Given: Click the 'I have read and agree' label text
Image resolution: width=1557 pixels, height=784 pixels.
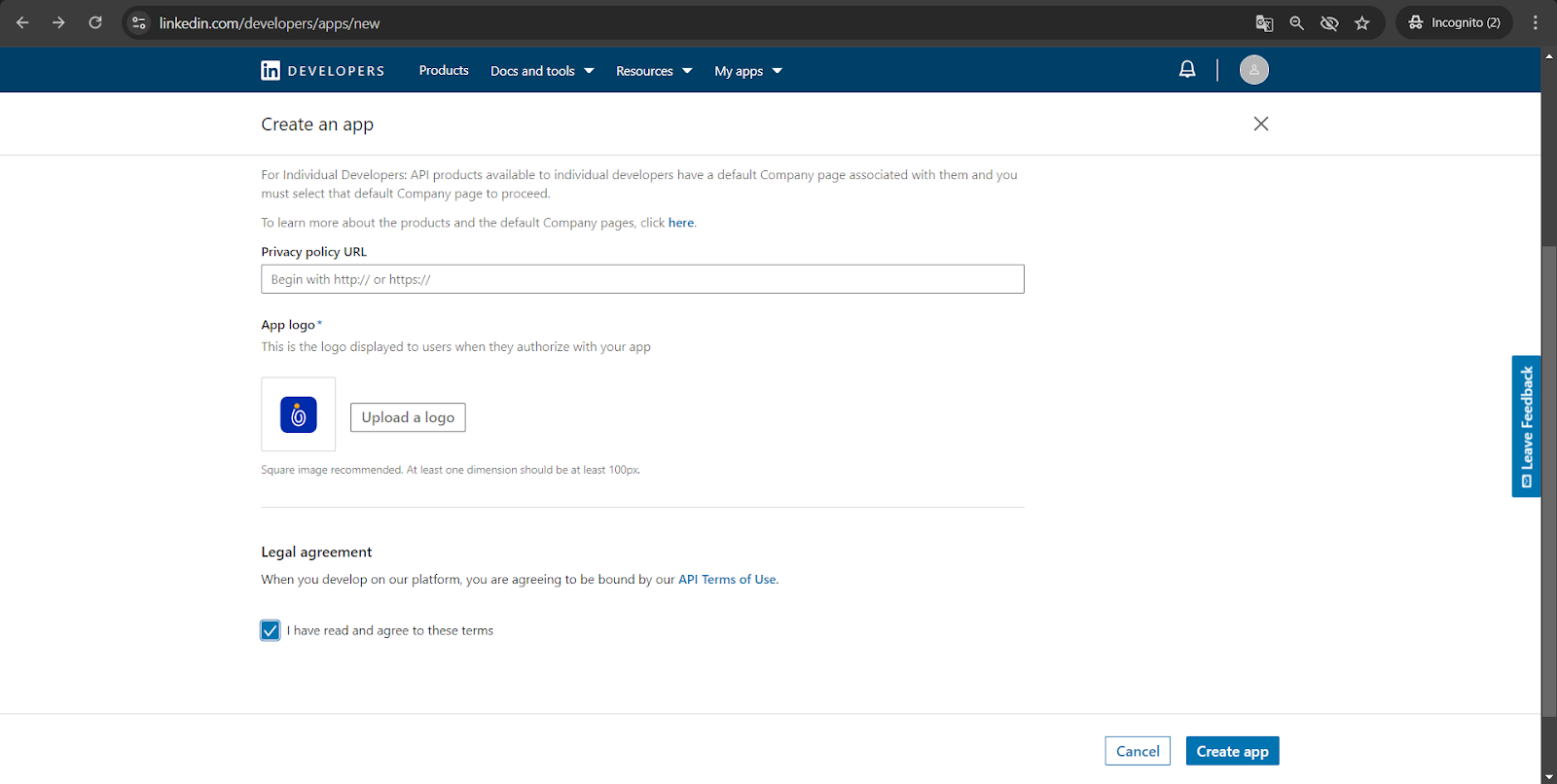Looking at the screenshot, I should [390, 630].
